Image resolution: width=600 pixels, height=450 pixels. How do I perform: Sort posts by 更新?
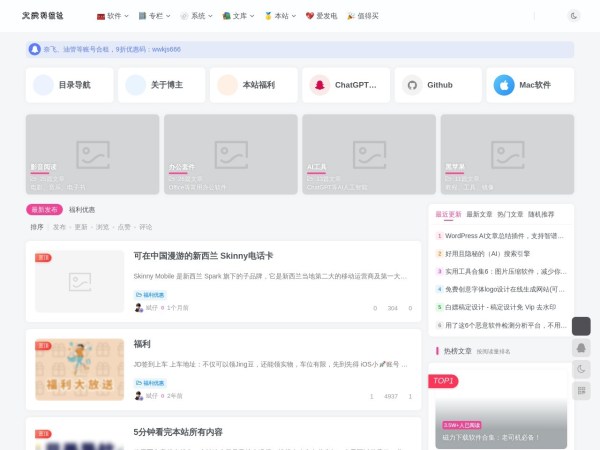coord(81,227)
